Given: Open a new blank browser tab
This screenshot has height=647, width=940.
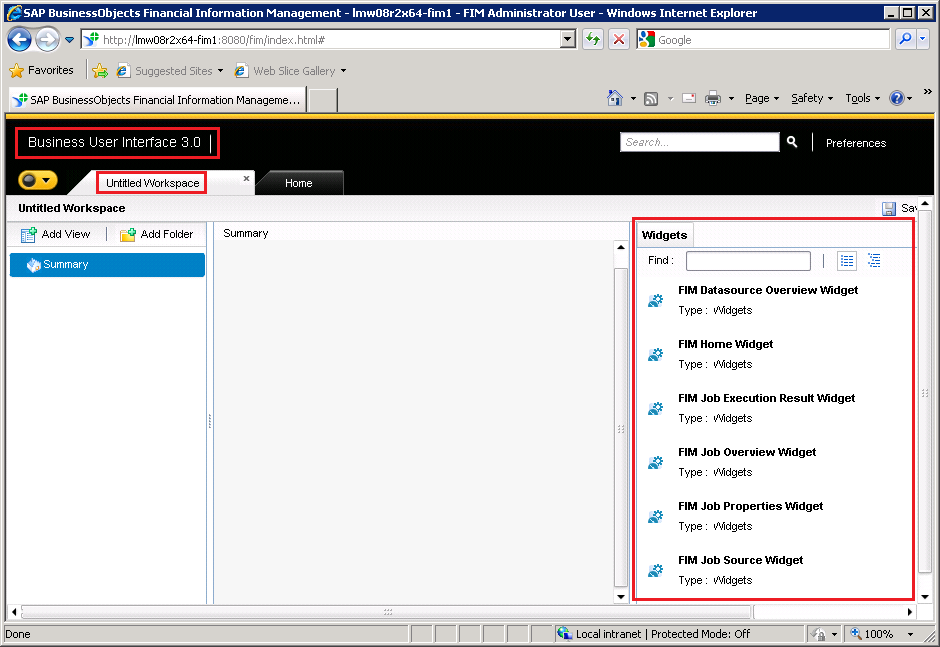Looking at the screenshot, I should 323,100.
